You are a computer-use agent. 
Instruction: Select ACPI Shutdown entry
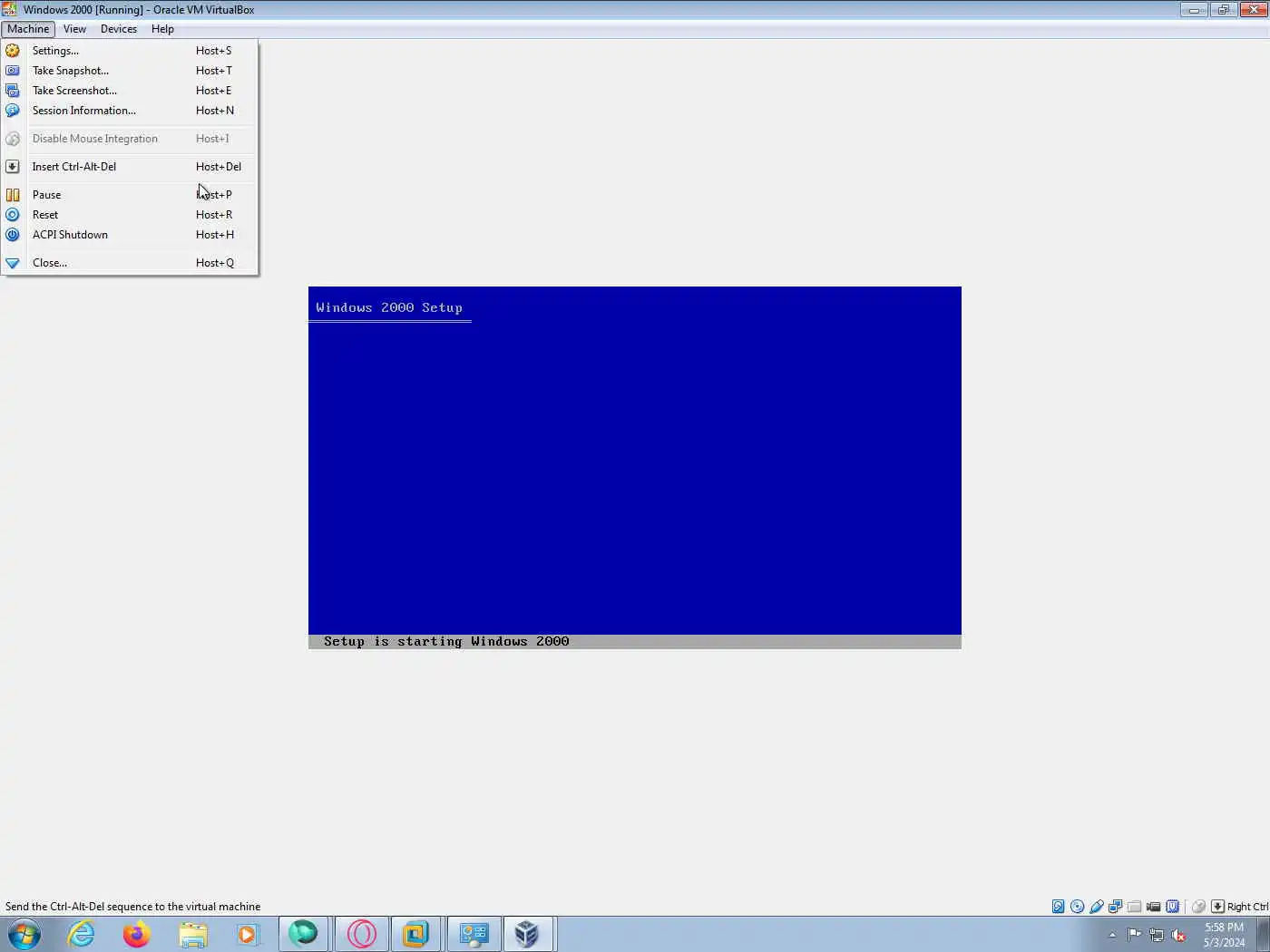point(130,235)
